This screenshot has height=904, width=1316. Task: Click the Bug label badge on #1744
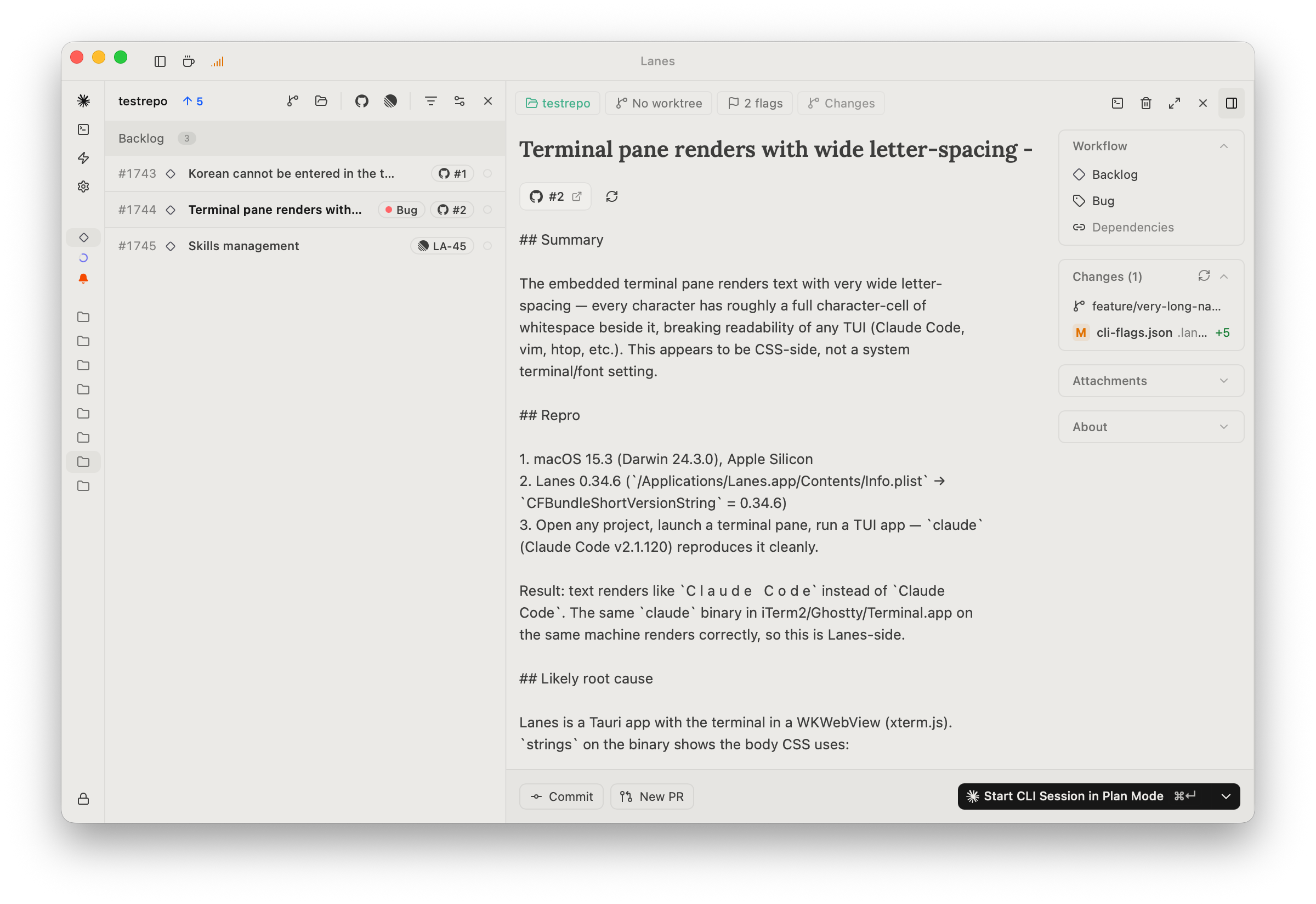click(401, 210)
